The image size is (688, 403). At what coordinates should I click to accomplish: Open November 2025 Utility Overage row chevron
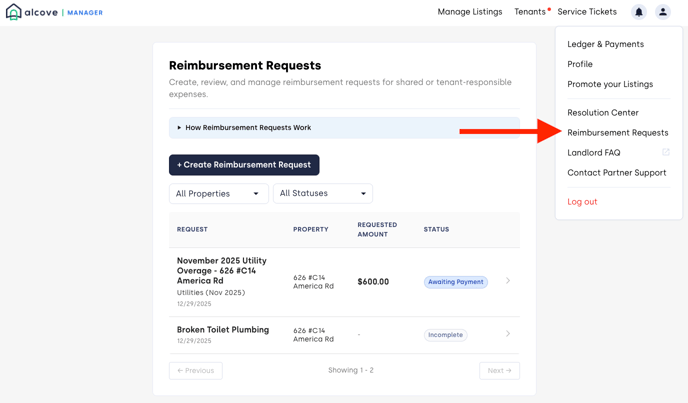tap(508, 281)
